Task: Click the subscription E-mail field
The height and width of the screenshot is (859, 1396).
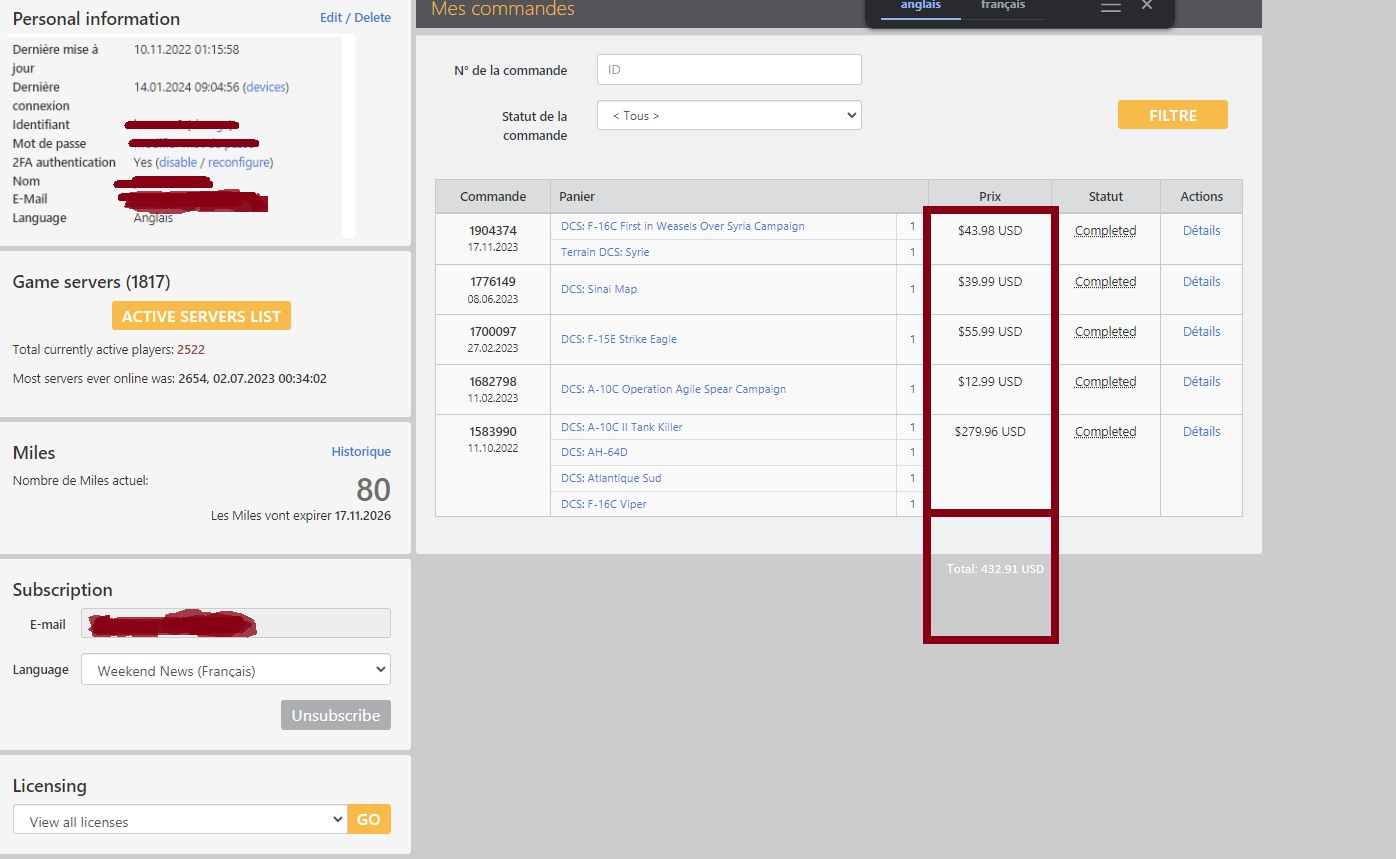Action: click(236, 623)
